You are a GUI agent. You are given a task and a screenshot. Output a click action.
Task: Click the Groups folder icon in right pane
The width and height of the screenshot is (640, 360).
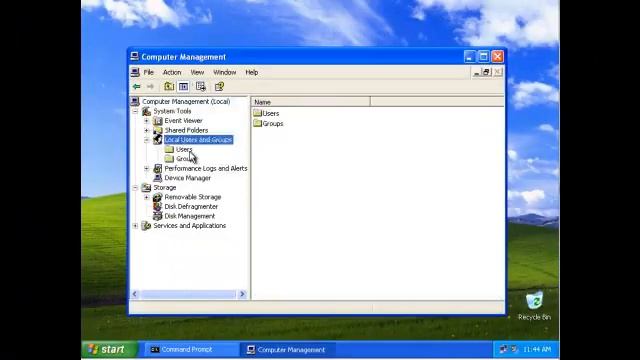point(257,123)
